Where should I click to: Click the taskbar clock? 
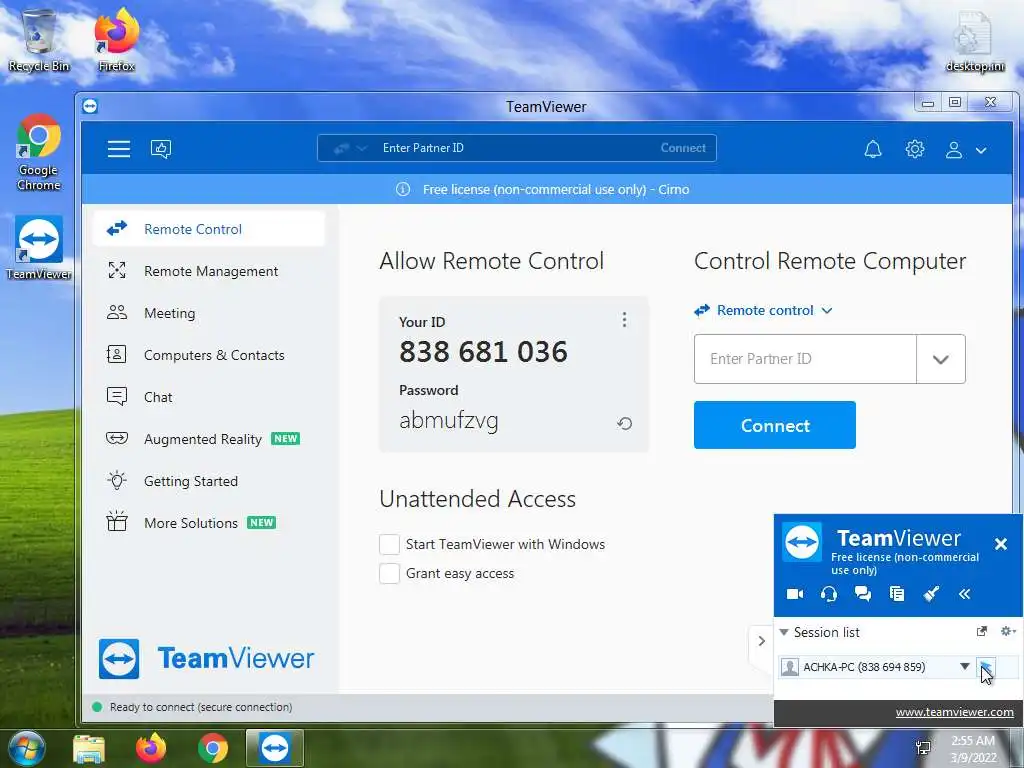click(x=973, y=749)
